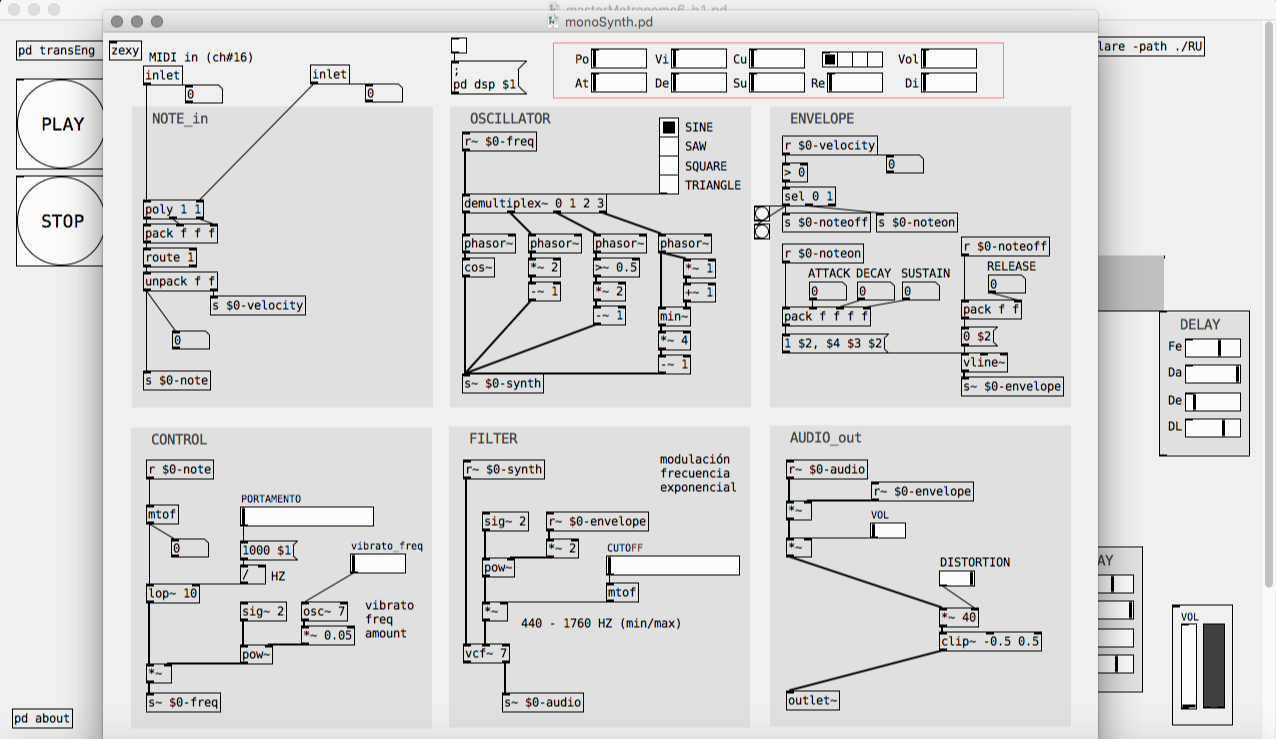Click the pd transEng object box

pyautogui.click(x=56, y=51)
